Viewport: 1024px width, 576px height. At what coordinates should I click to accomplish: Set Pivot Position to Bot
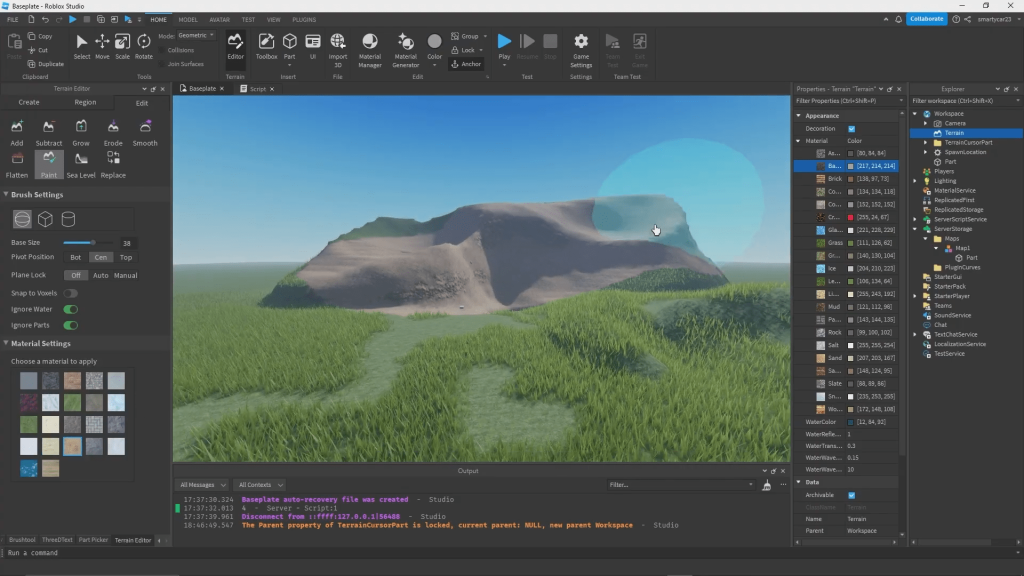76,257
